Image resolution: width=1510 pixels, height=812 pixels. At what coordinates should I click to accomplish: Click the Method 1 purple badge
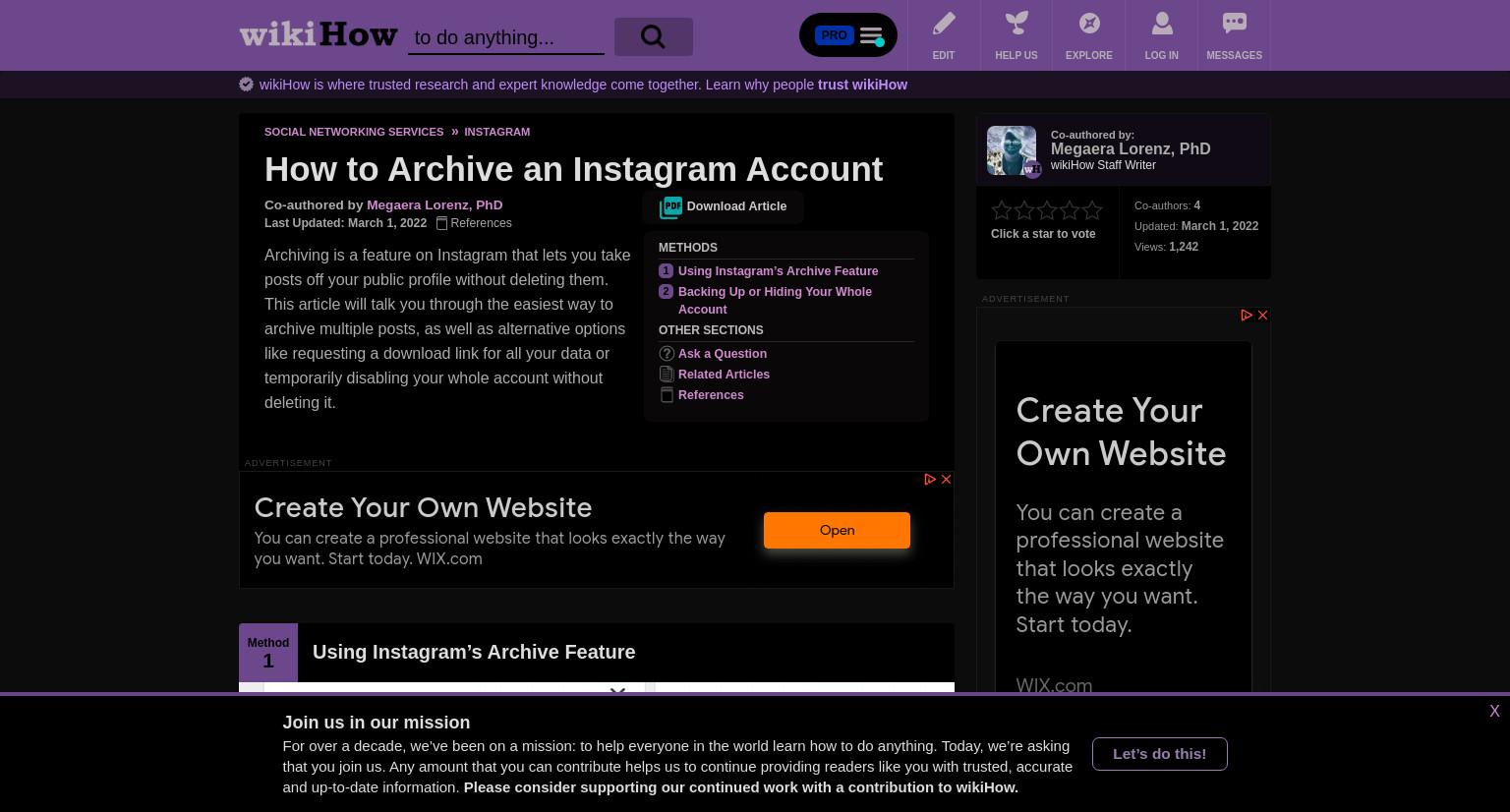pos(268,653)
